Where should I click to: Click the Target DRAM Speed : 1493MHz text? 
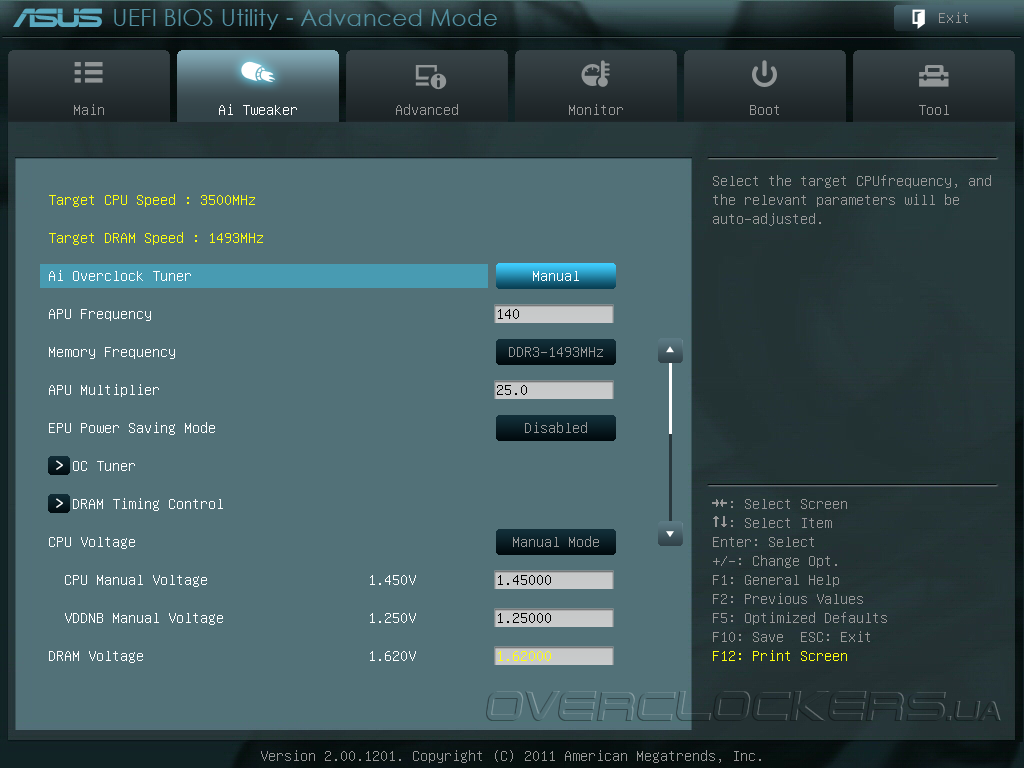click(156, 238)
